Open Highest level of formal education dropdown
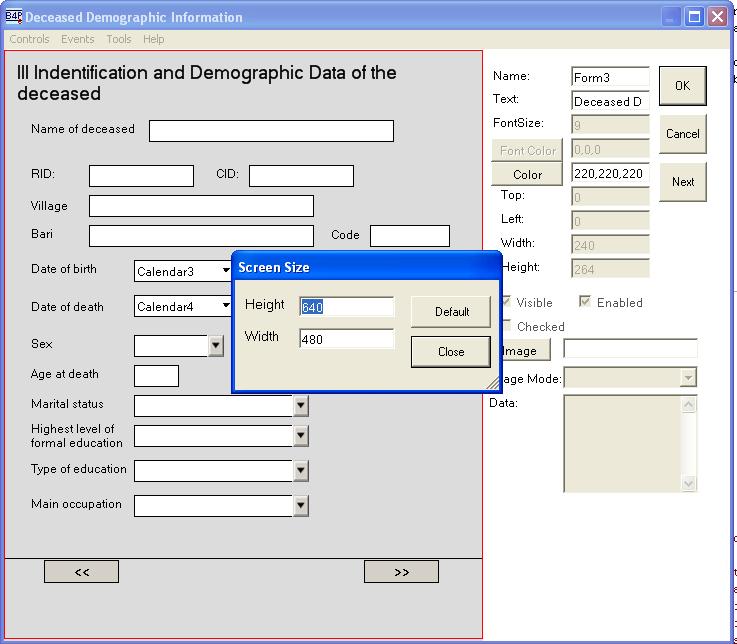This screenshot has height=644, width=737. click(x=301, y=436)
